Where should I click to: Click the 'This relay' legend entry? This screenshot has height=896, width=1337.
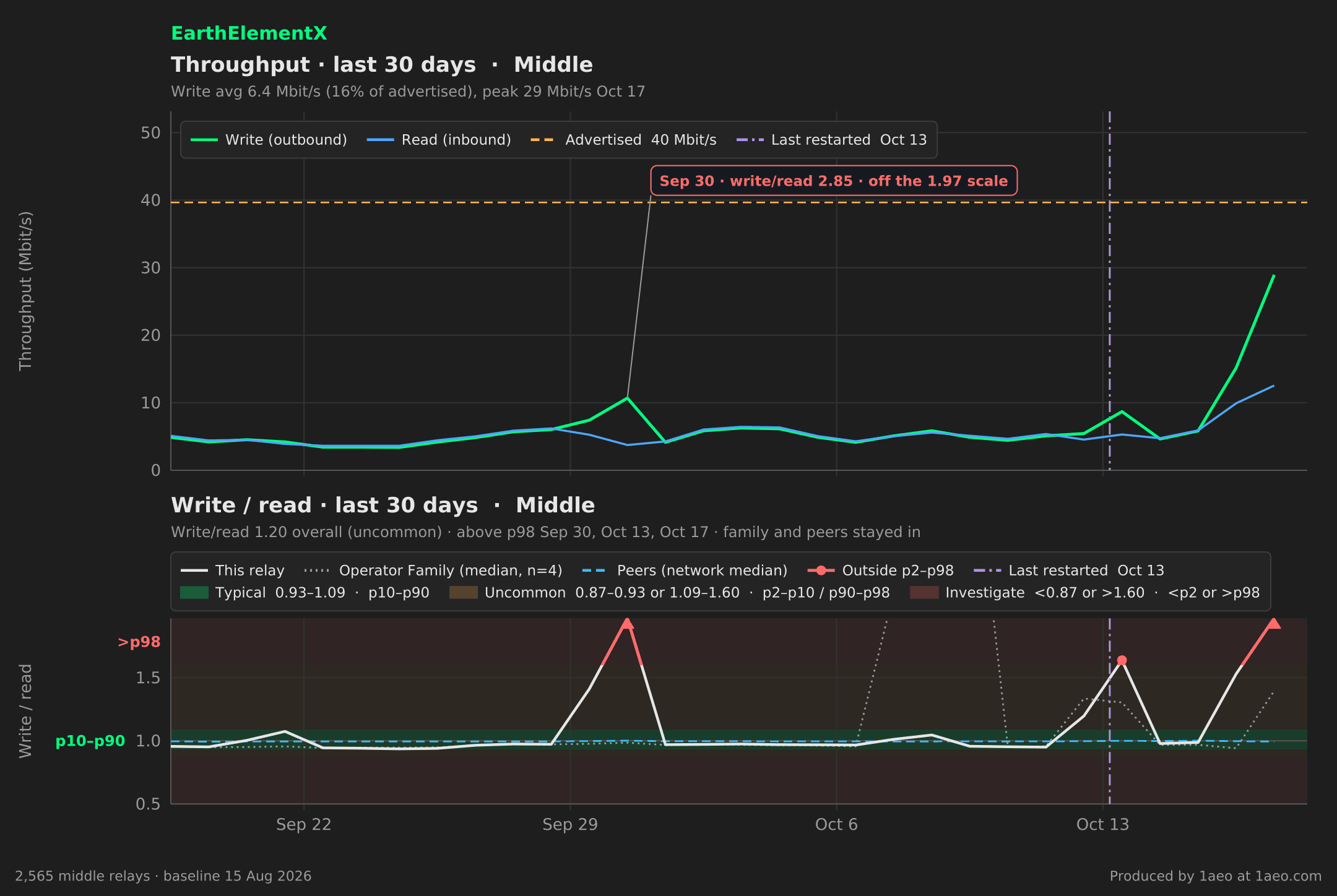pos(233,571)
